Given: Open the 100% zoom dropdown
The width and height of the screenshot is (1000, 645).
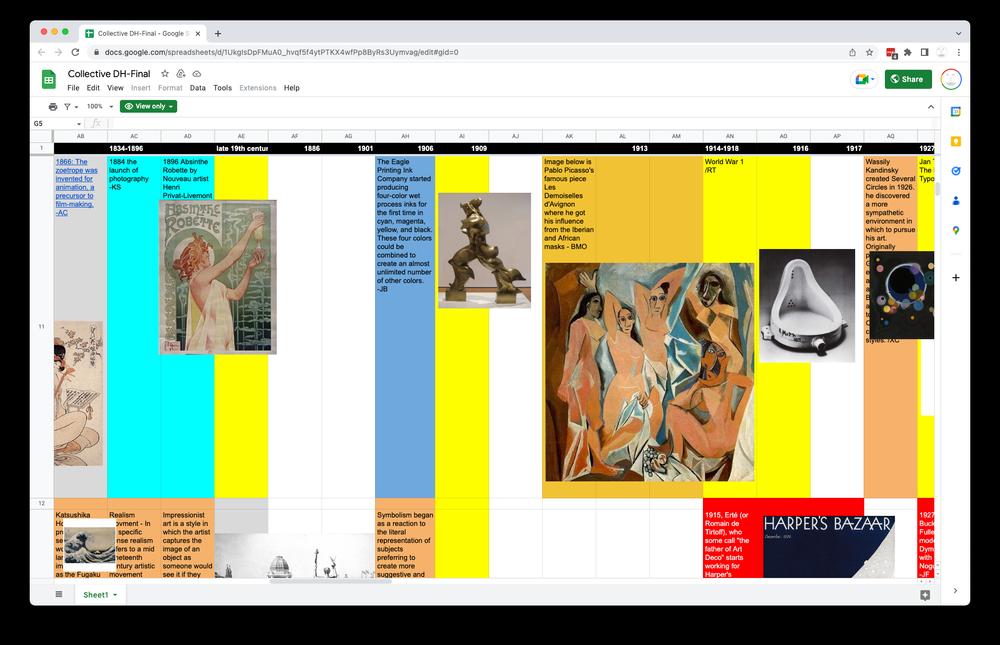Looking at the screenshot, I should [x=100, y=107].
